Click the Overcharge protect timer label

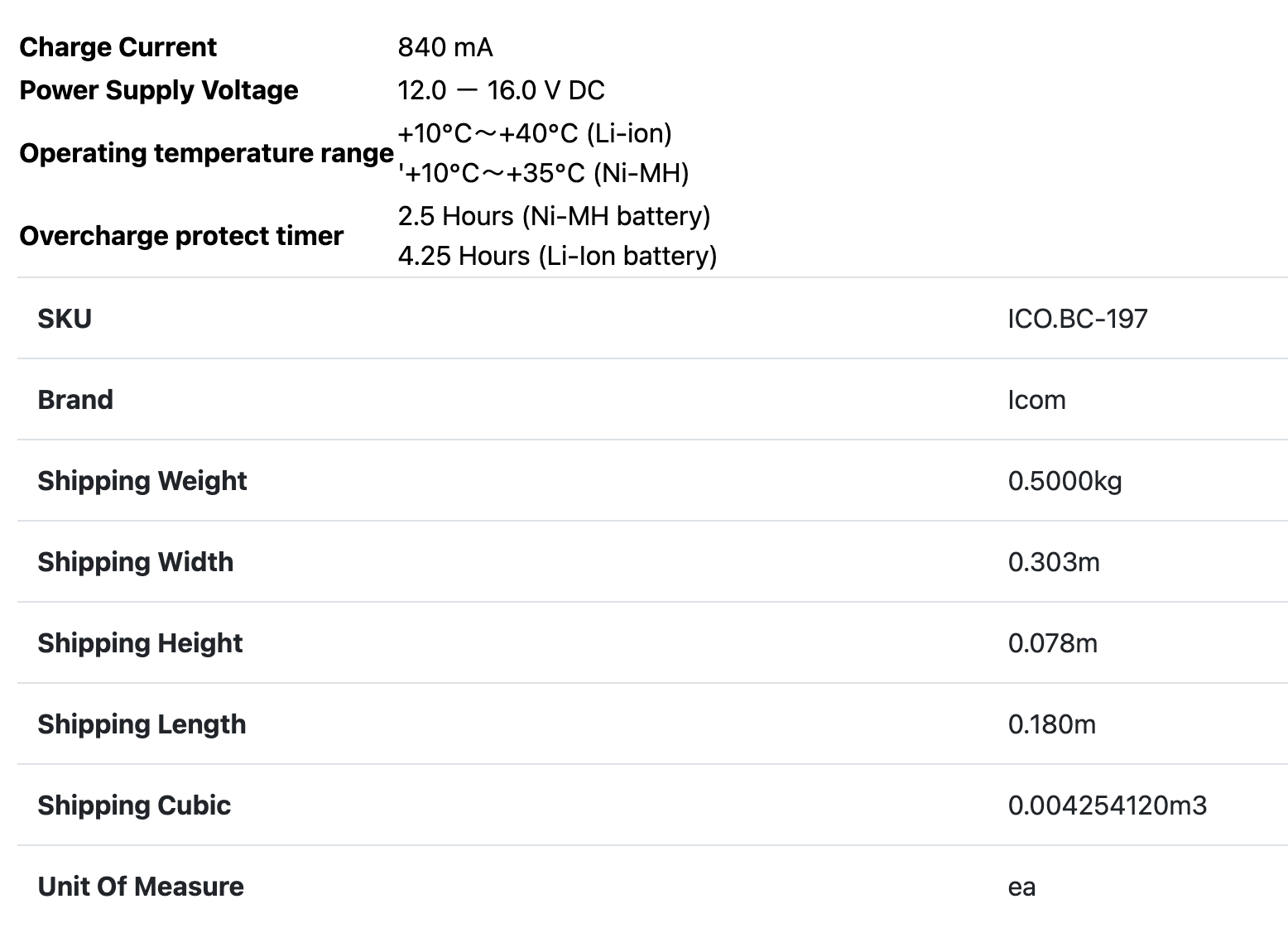point(180,236)
